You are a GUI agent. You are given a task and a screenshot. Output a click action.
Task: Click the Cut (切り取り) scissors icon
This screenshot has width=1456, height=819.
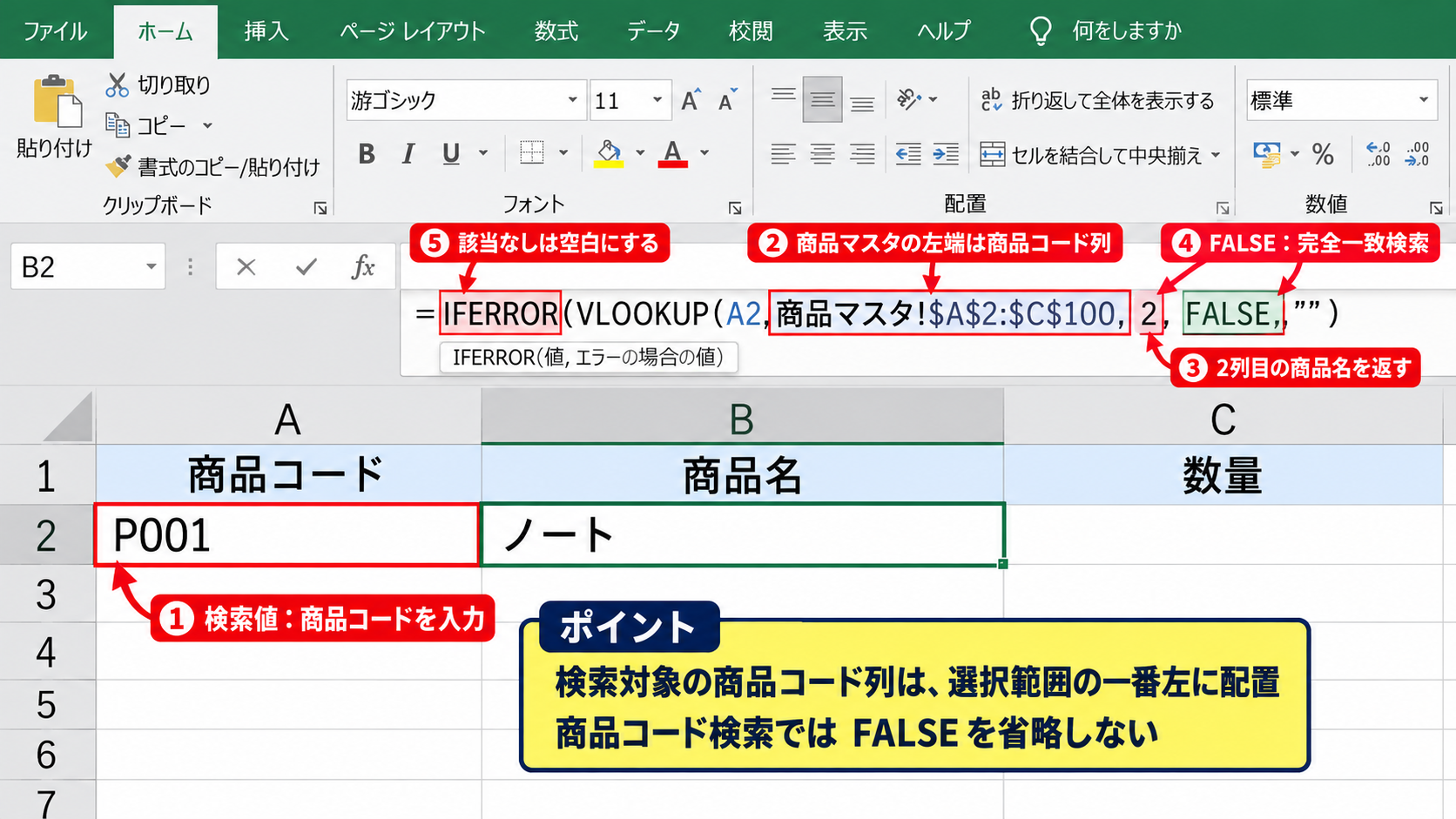click(117, 84)
